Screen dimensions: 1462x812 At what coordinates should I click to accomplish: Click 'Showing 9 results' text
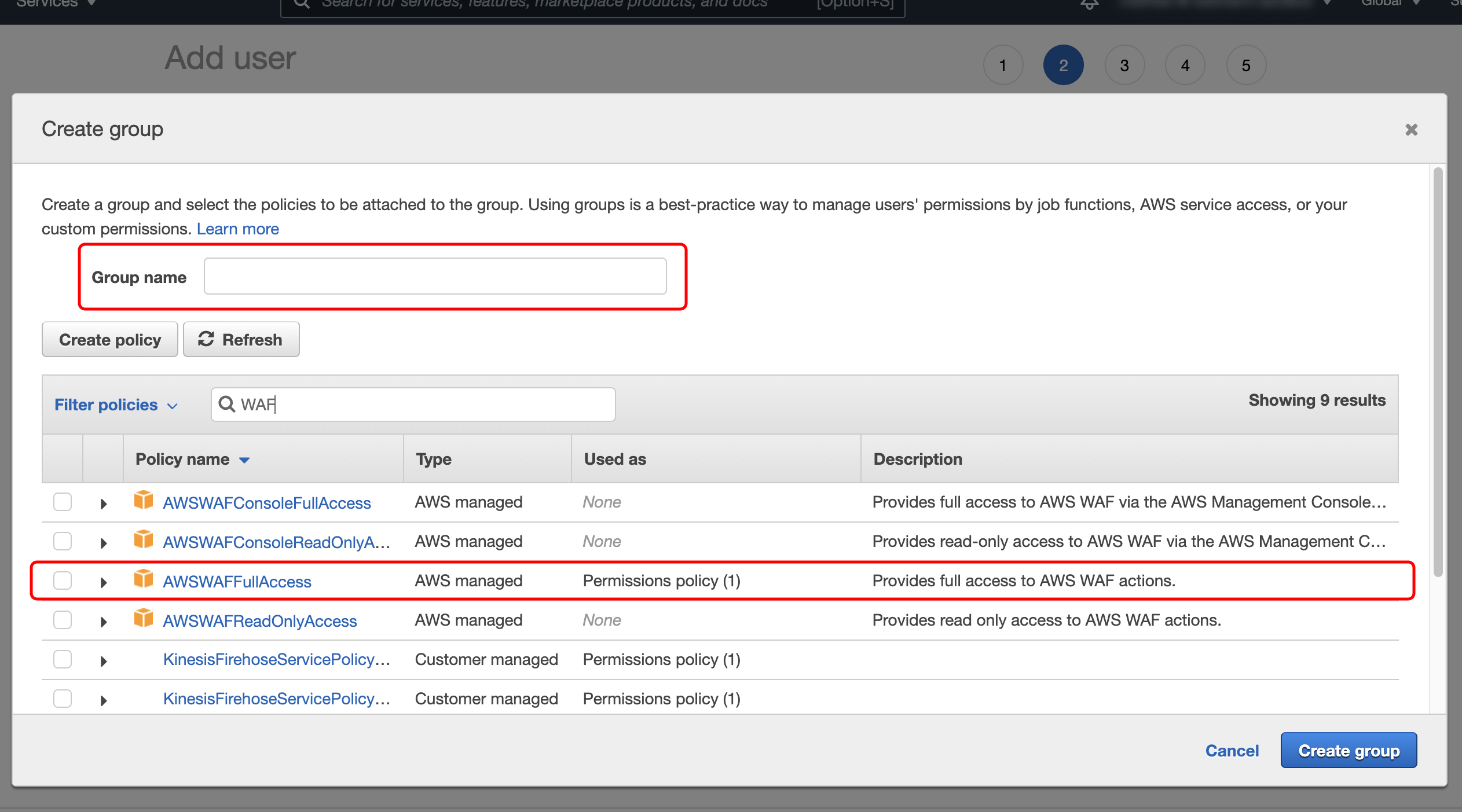point(1317,400)
